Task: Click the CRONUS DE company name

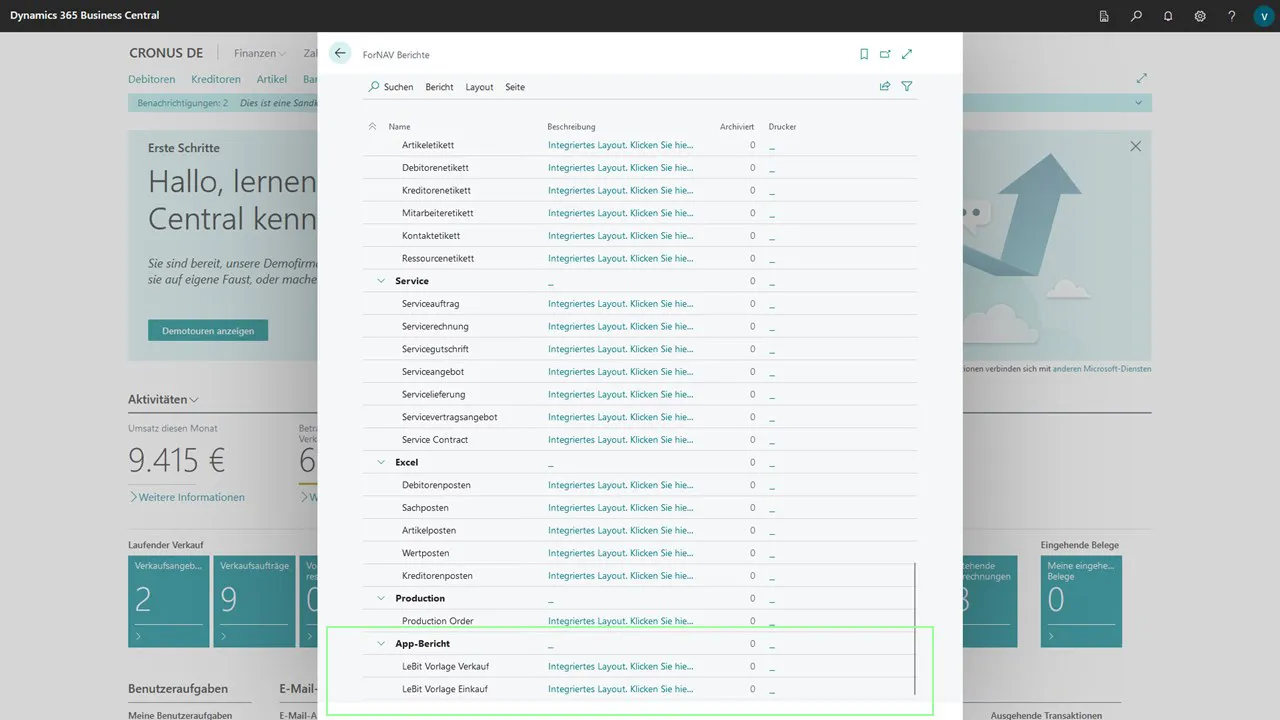Action: pyautogui.click(x=166, y=53)
